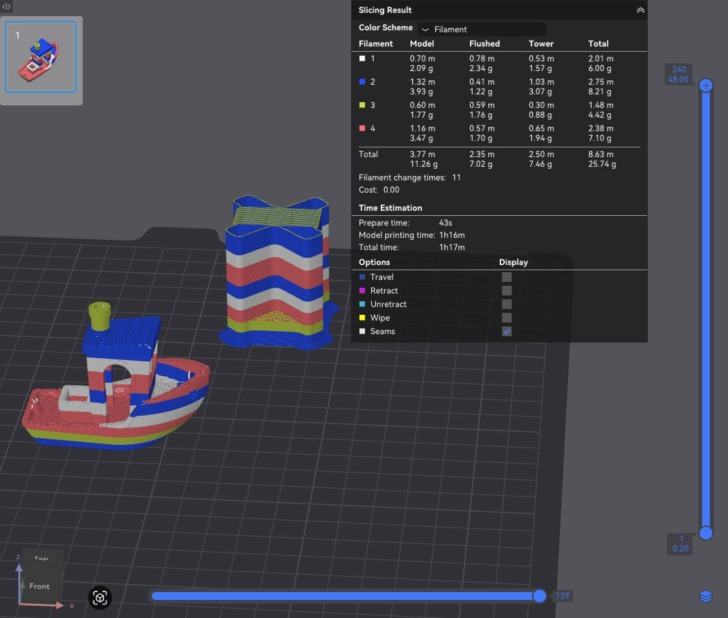This screenshot has width=728, height=618.
Task: Click the yellow Wipe color swatch
Action: pos(362,318)
